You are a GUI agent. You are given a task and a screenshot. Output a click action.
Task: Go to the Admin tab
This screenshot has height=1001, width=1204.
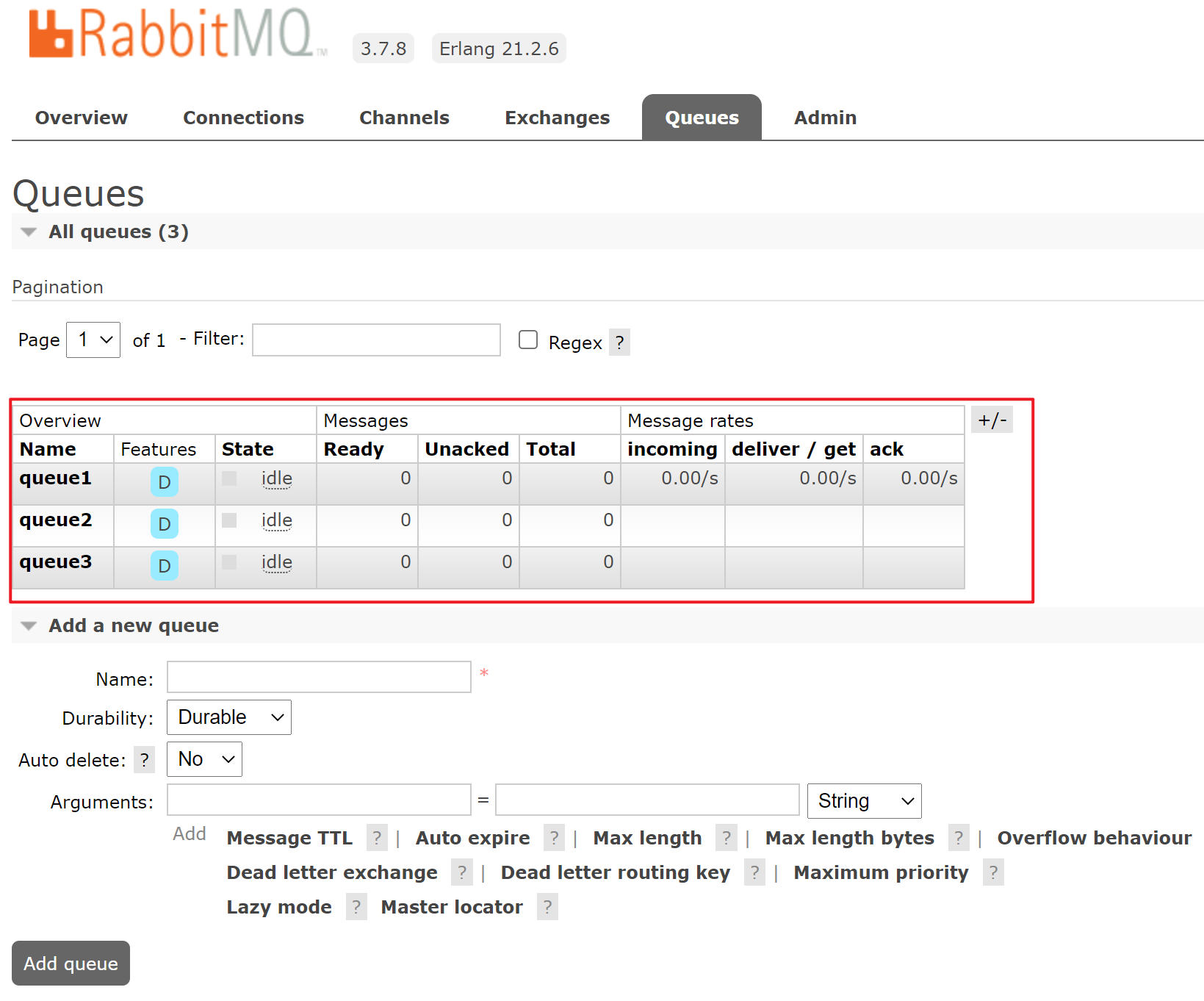point(825,118)
